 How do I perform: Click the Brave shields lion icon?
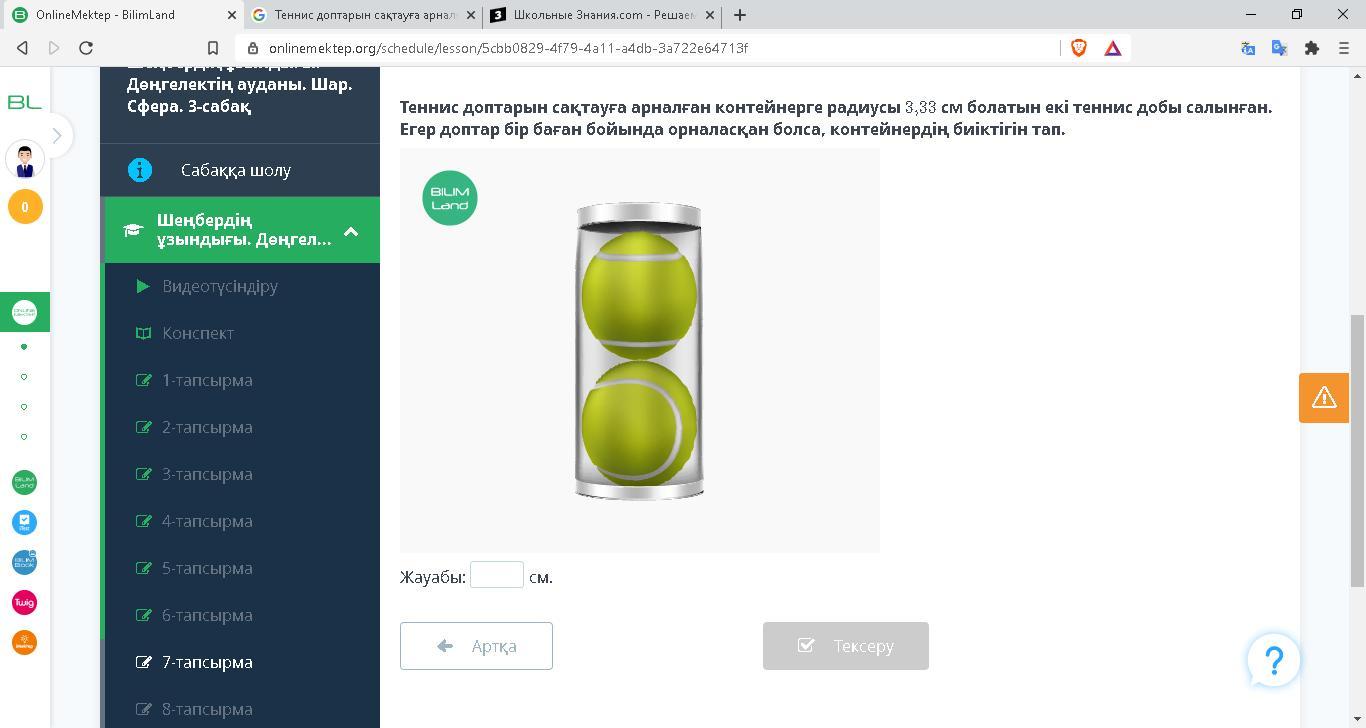tap(1078, 48)
